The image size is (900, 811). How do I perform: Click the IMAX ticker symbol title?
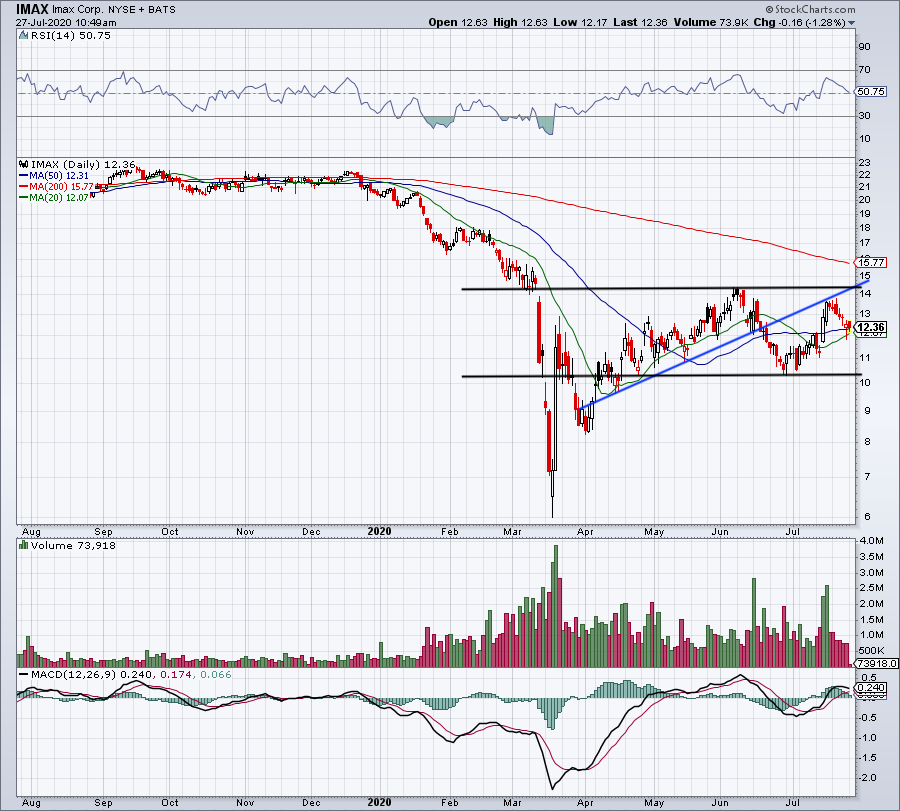[x=32, y=9]
